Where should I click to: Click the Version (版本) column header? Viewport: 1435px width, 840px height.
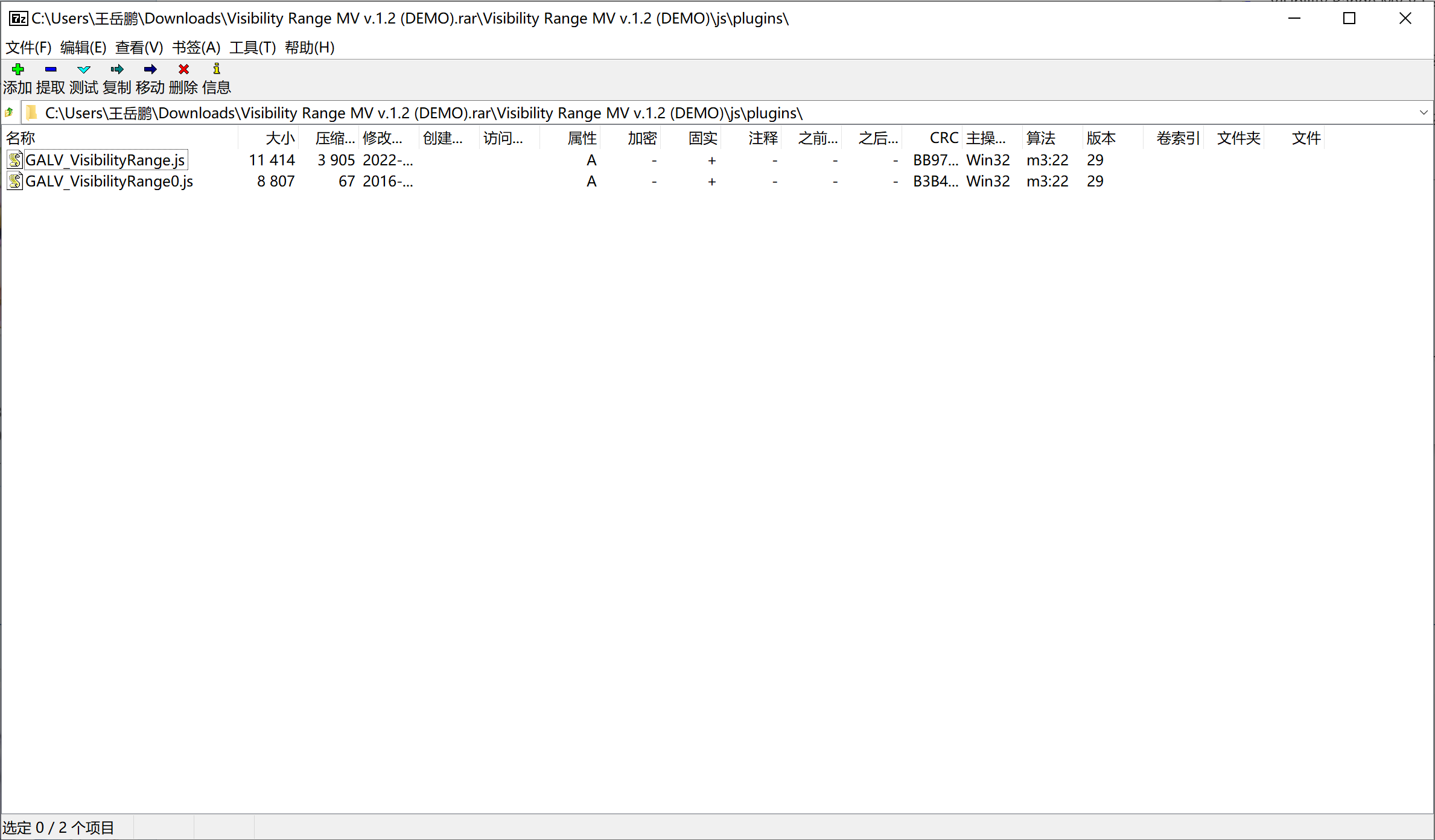[x=1113, y=138]
